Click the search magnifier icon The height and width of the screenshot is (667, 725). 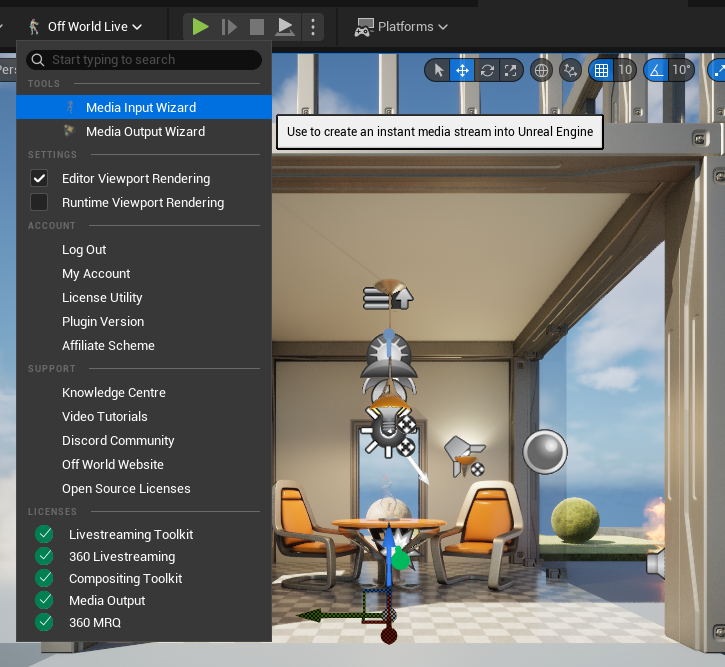click(x=38, y=60)
